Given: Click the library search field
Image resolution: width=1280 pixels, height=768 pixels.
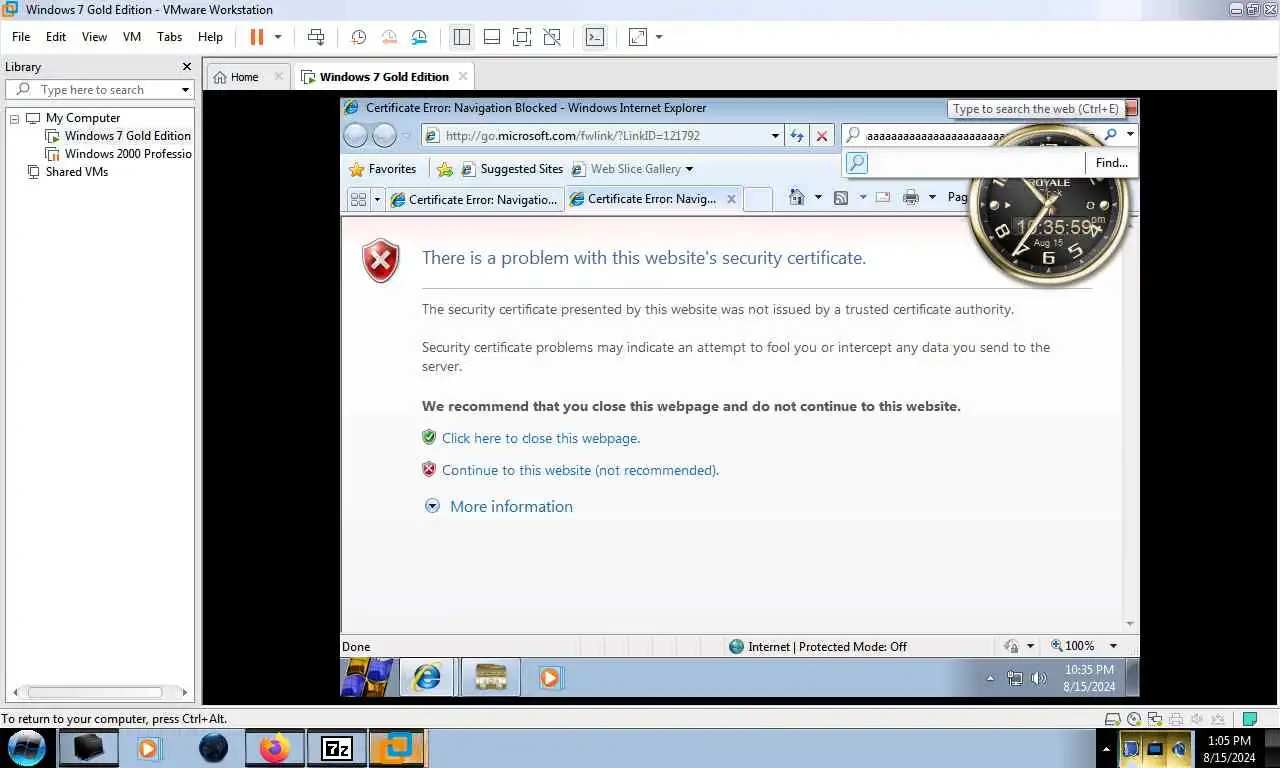Looking at the screenshot, I should pos(100,90).
